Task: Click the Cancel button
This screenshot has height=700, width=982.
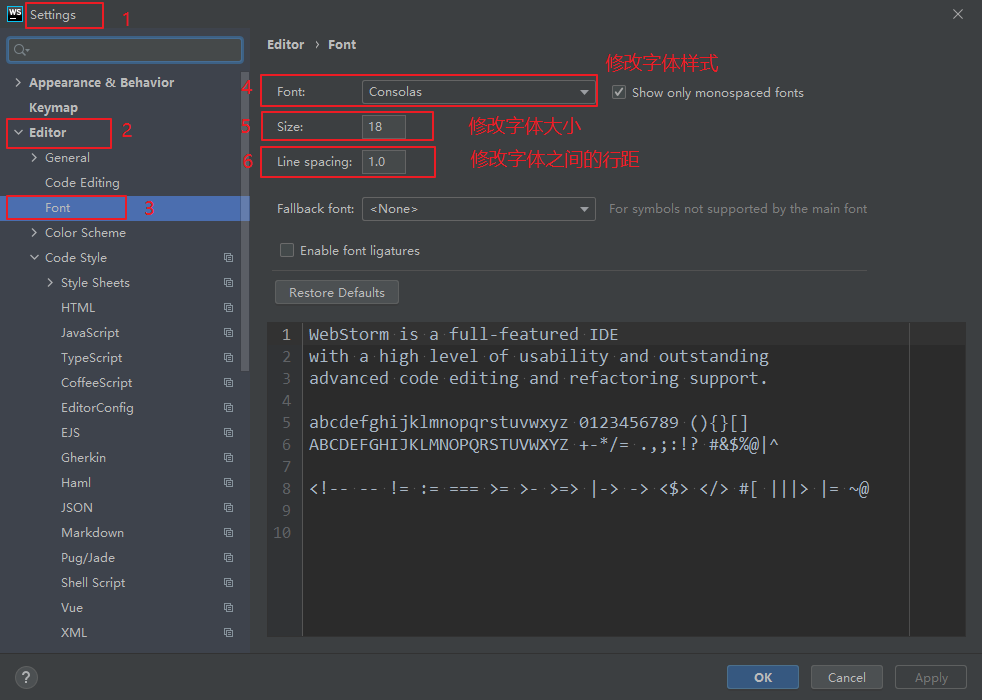Action: tap(847, 677)
